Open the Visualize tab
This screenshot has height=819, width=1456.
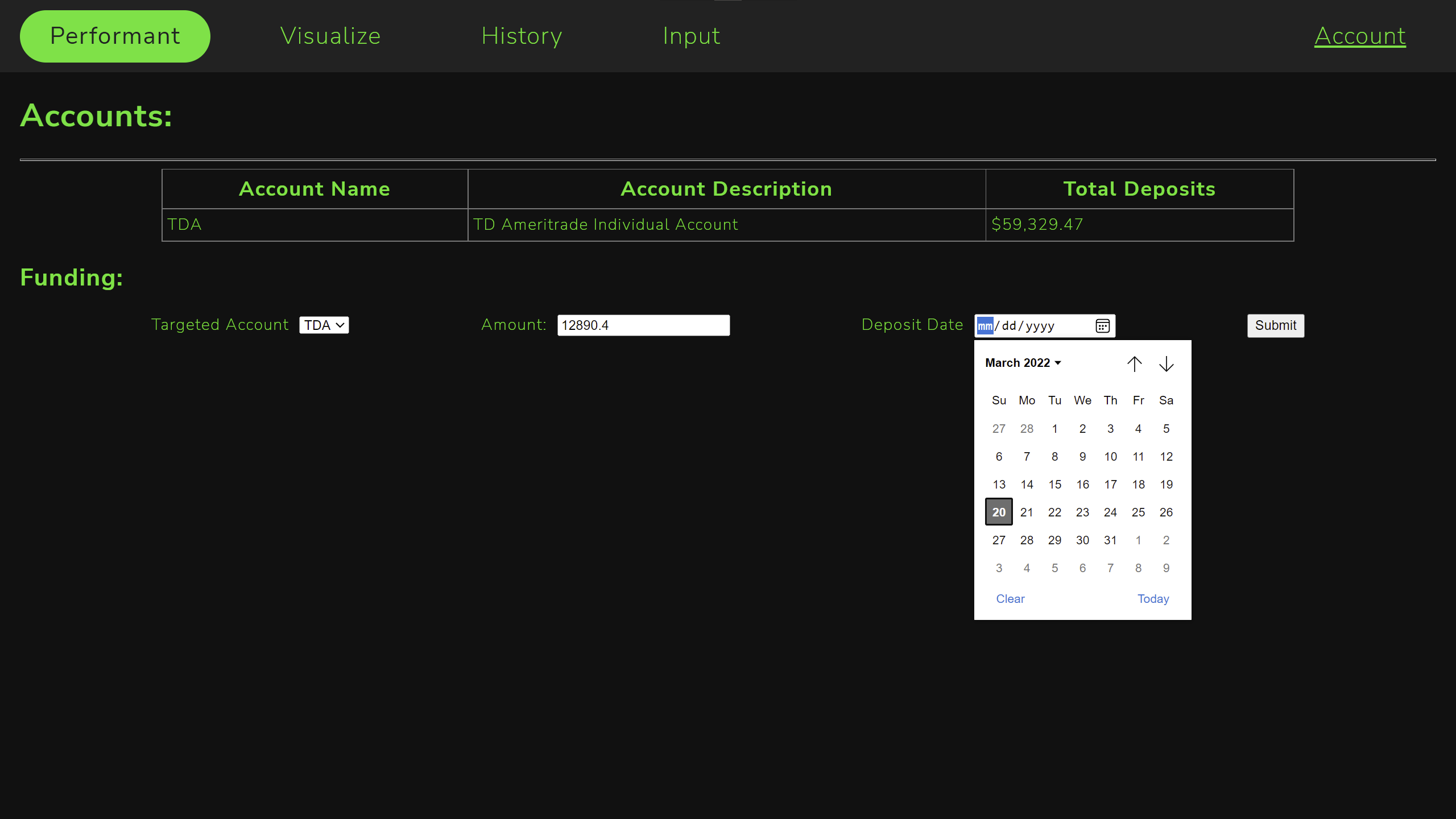tap(330, 36)
